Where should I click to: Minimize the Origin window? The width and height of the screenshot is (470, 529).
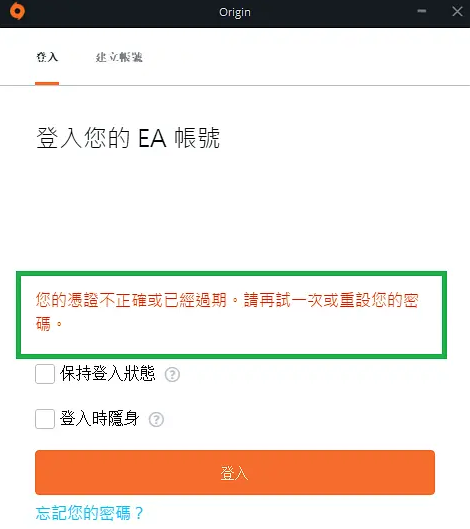point(421,11)
